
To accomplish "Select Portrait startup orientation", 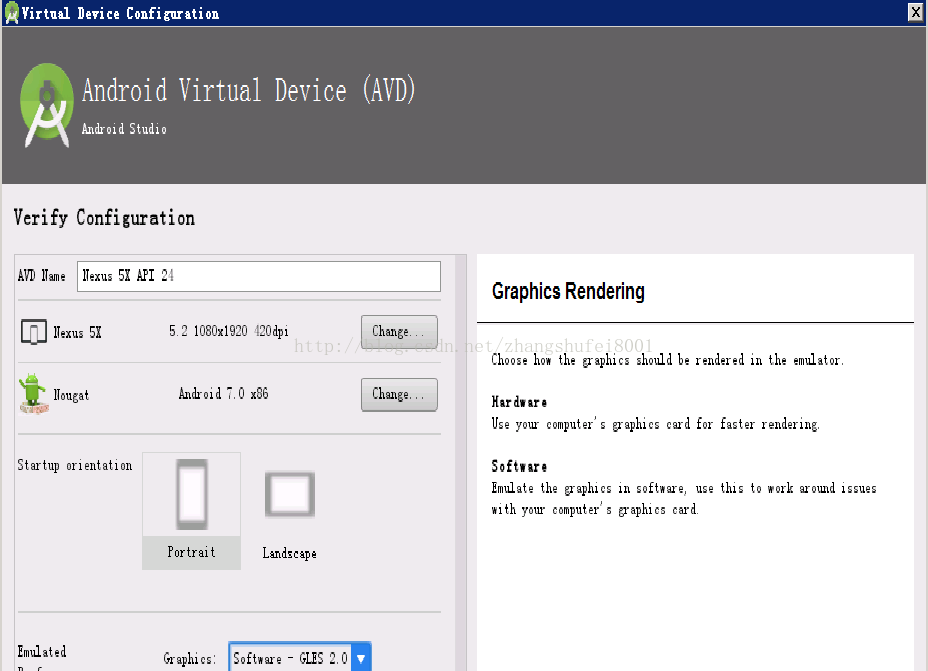I will coord(191,511).
